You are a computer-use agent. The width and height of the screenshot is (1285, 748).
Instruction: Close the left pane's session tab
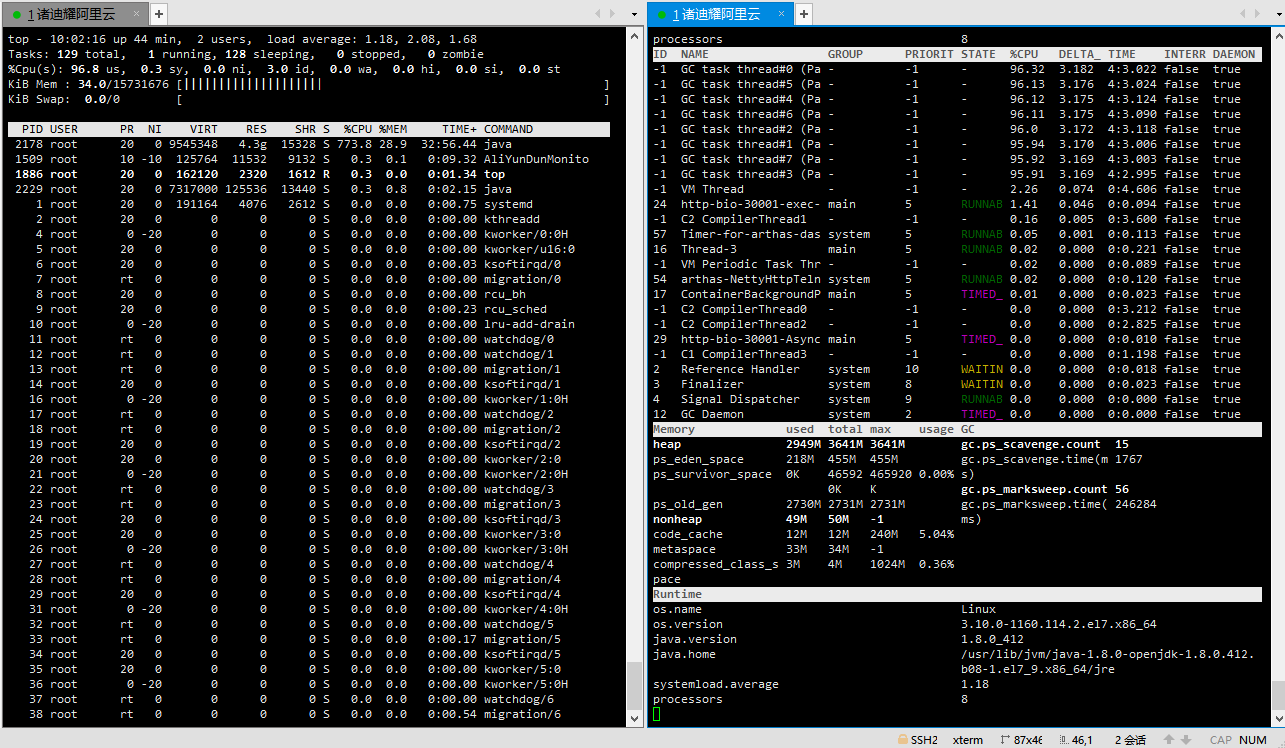(x=136, y=14)
